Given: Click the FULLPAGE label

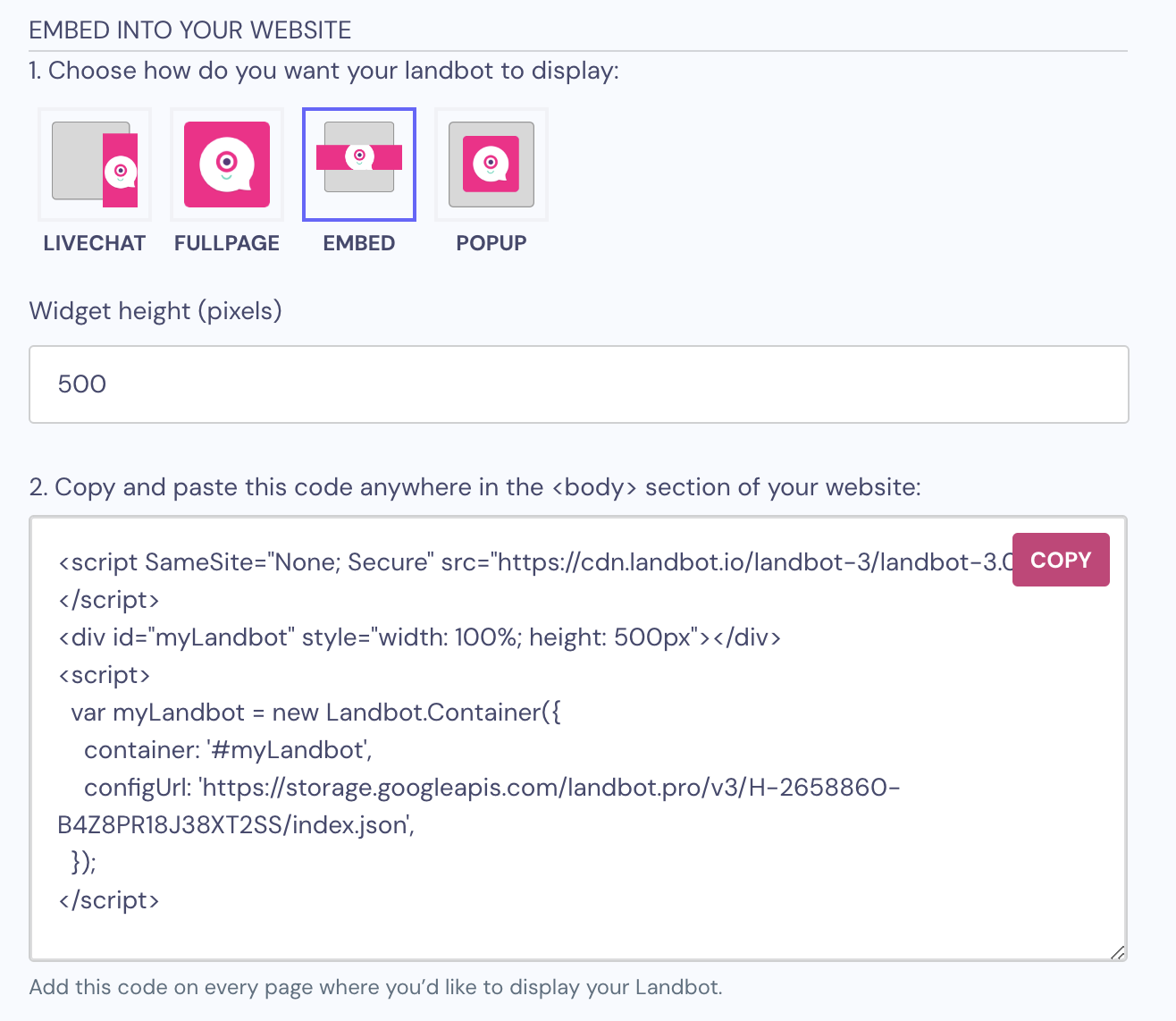Looking at the screenshot, I should 227,243.
